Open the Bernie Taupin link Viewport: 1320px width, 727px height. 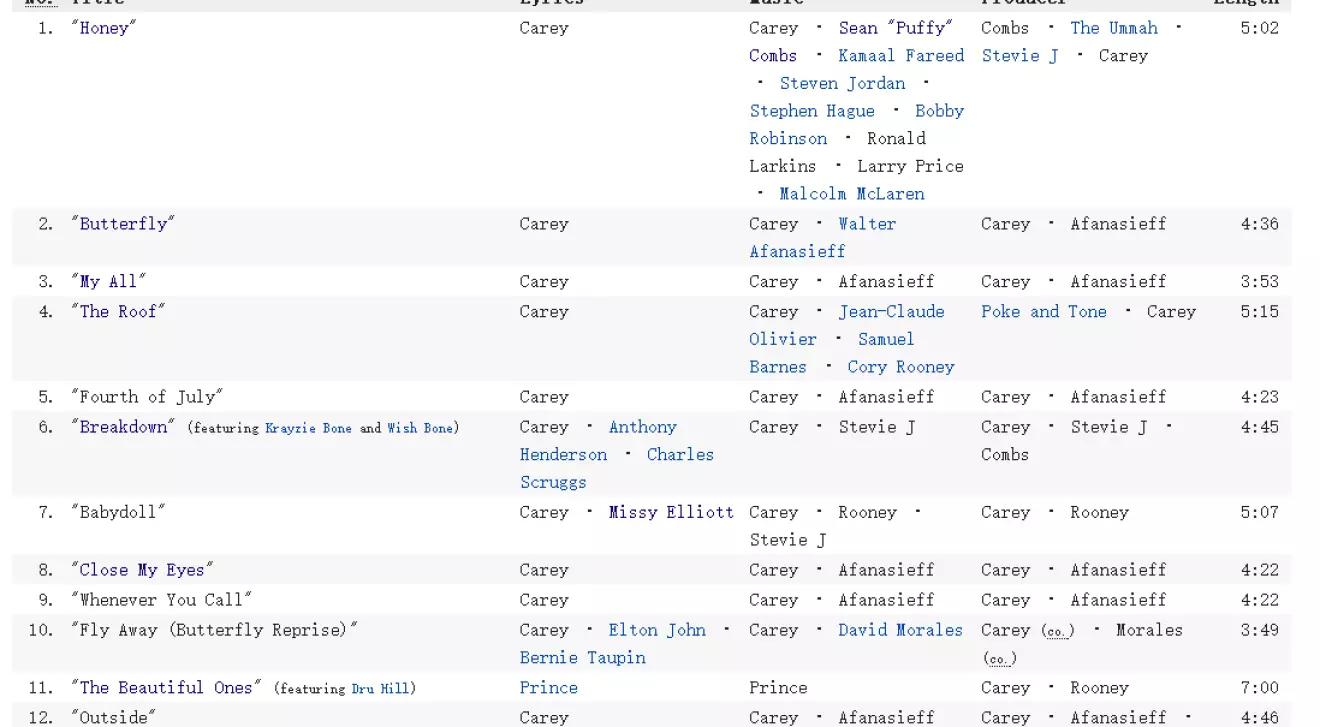pyautogui.click(x=582, y=658)
